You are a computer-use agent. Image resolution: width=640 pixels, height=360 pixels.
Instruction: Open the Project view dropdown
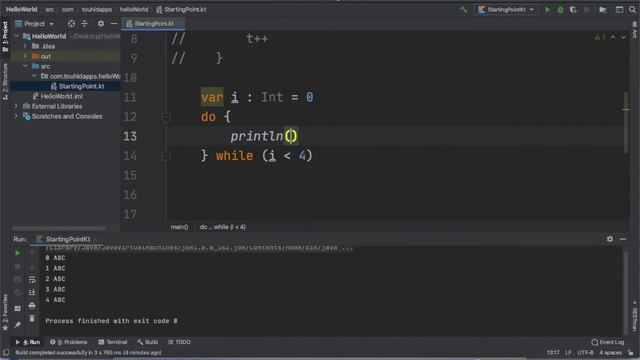[x=34, y=24]
